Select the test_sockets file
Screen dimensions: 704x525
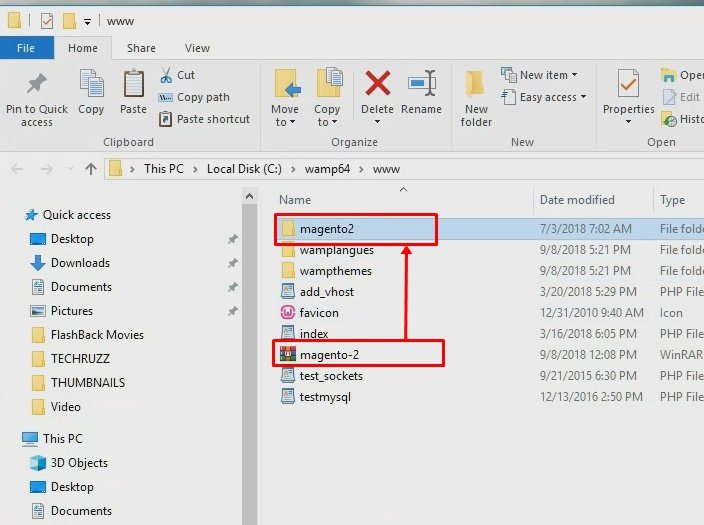click(331, 376)
